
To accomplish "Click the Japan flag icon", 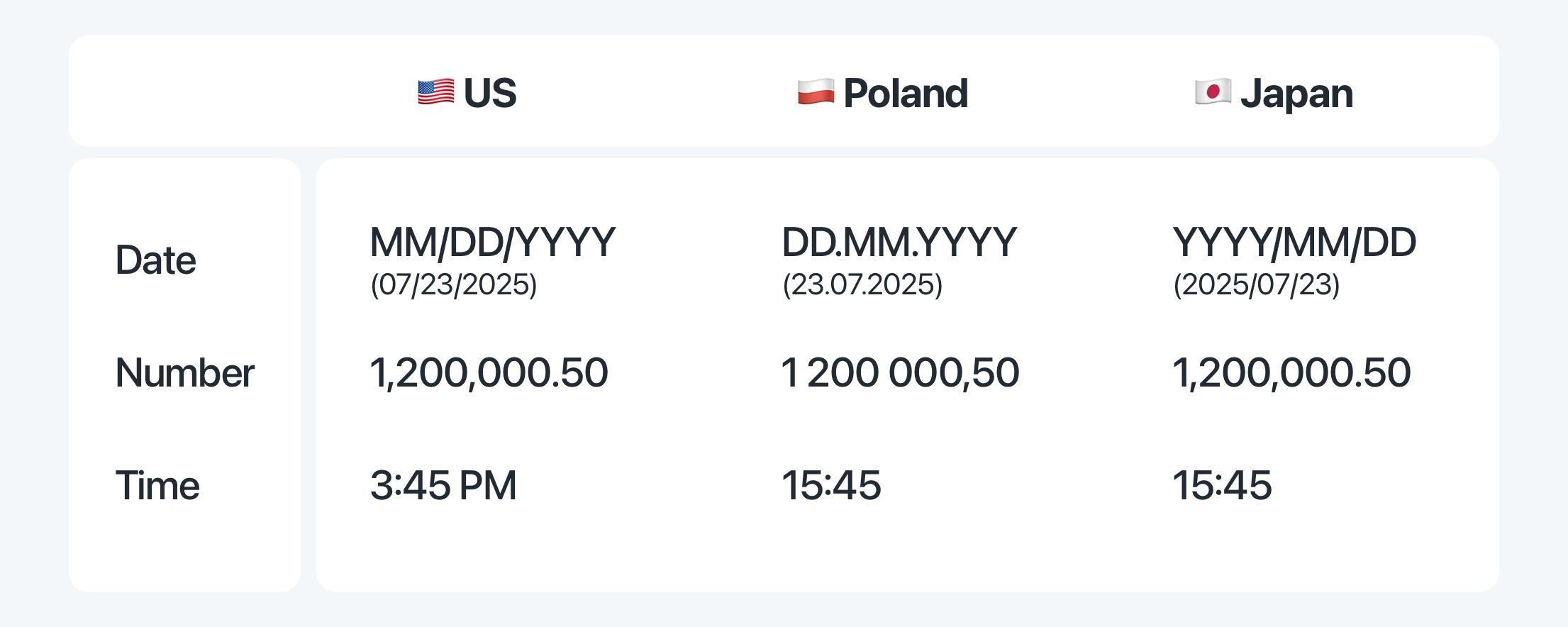I will 1213,92.
